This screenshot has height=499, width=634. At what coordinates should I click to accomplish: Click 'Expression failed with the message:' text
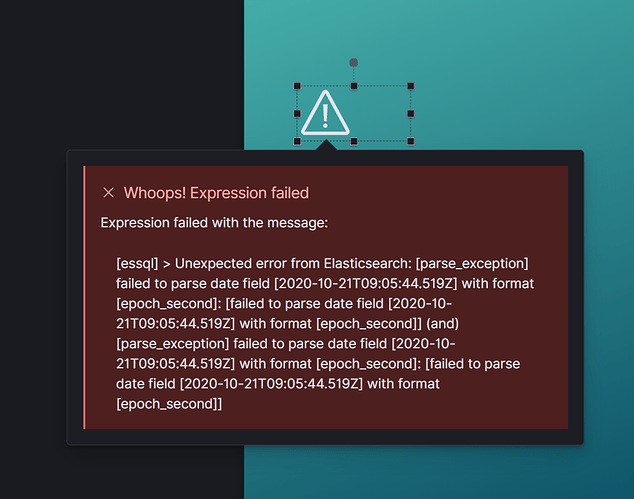[x=214, y=223]
